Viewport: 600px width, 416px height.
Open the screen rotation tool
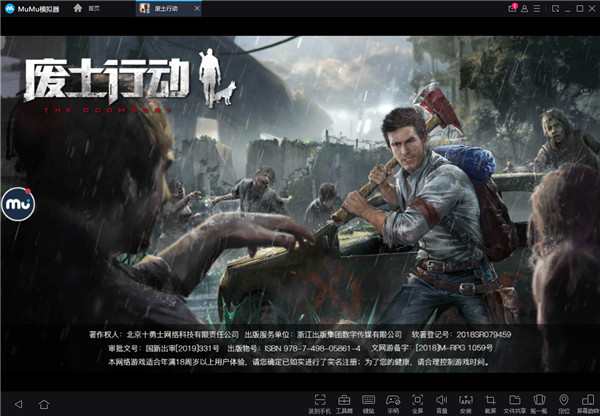(588, 404)
